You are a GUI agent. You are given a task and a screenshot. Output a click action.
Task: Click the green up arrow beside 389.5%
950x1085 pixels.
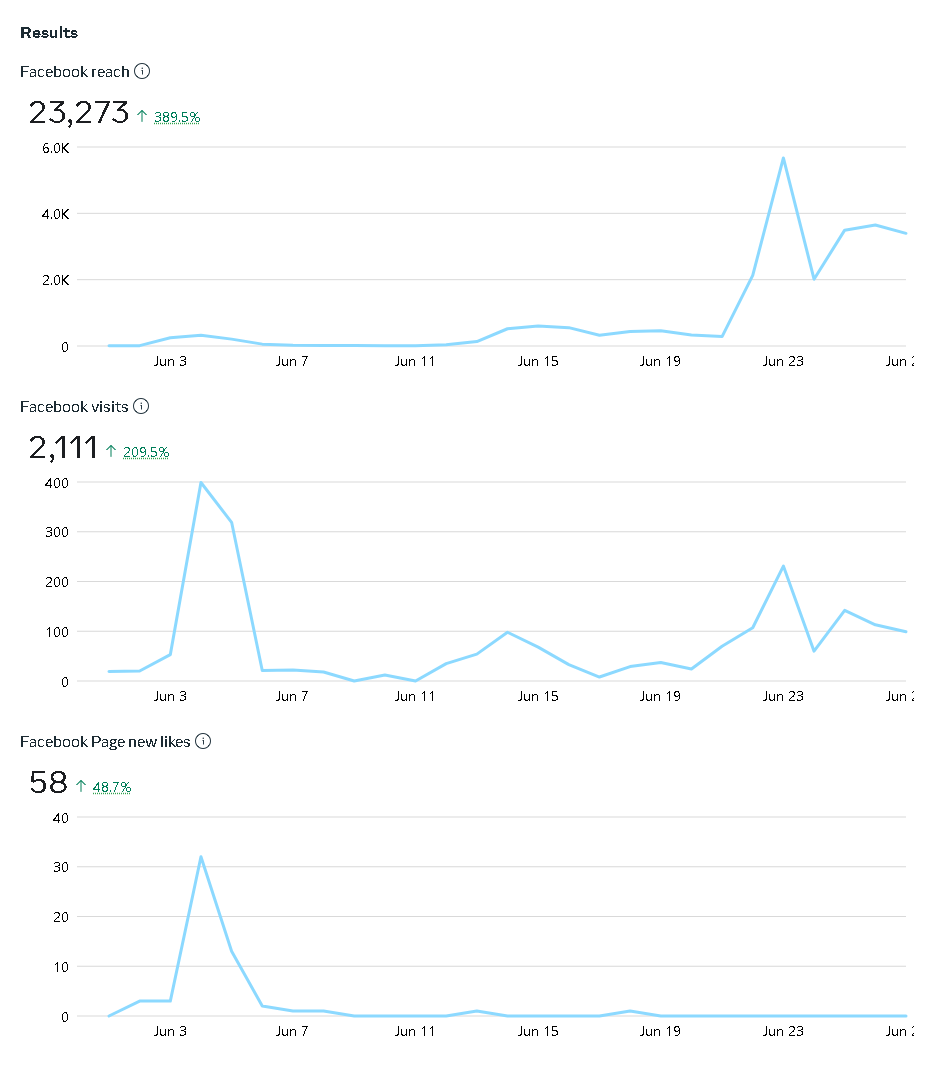point(142,117)
